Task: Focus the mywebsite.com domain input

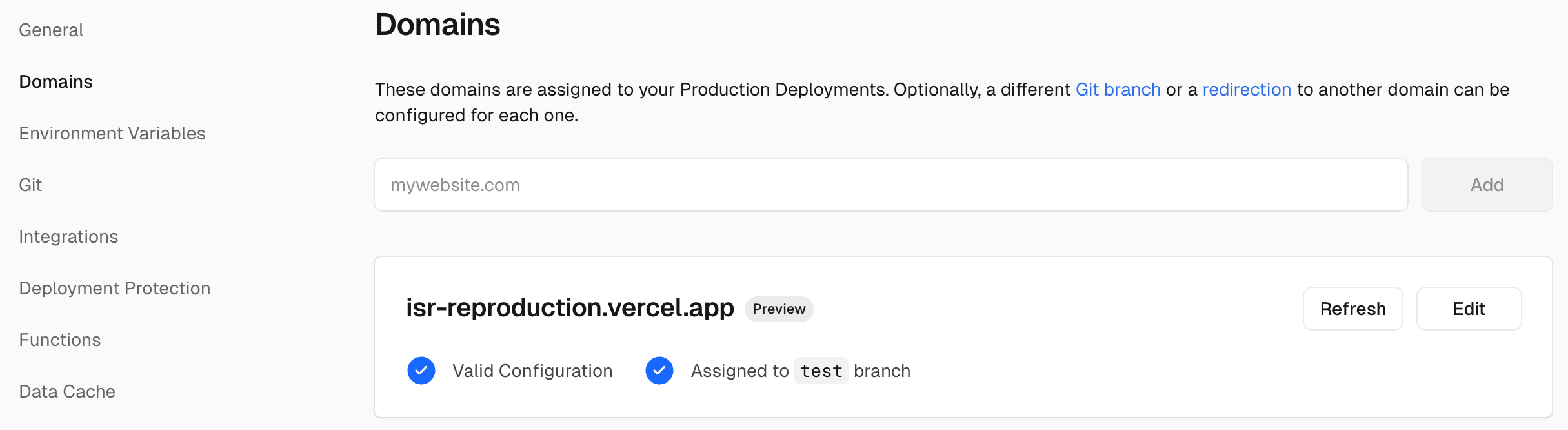Action: point(890,185)
